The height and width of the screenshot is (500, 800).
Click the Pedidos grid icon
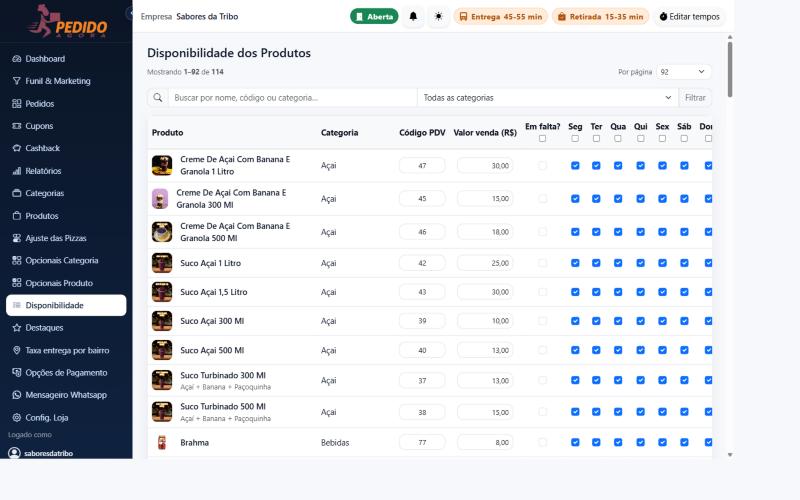(x=16, y=104)
